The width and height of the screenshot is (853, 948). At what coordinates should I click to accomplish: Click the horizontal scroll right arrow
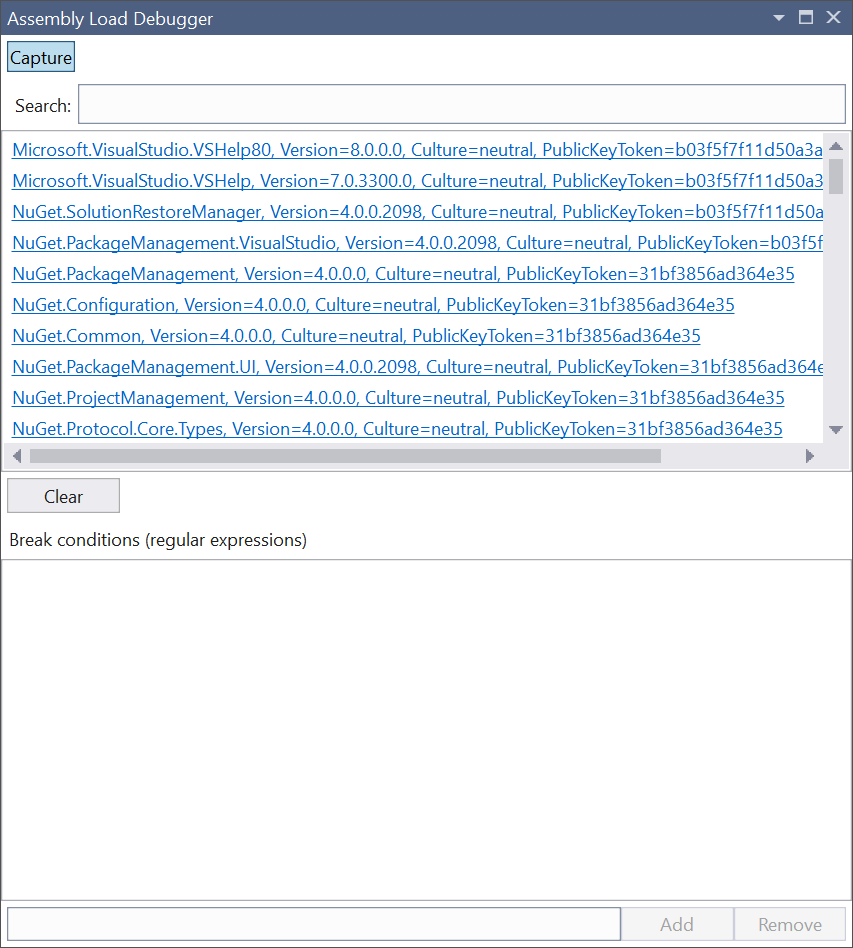point(810,456)
